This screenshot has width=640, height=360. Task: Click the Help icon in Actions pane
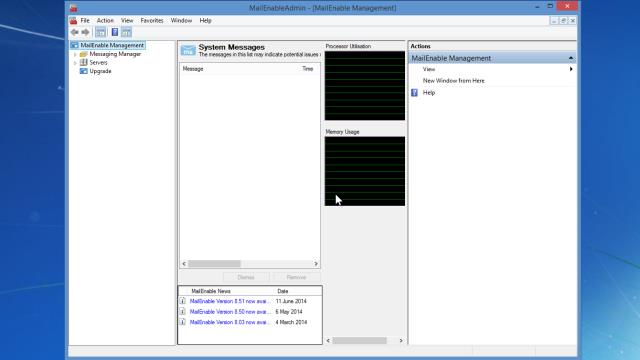pyautogui.click(x=414, y=93)
